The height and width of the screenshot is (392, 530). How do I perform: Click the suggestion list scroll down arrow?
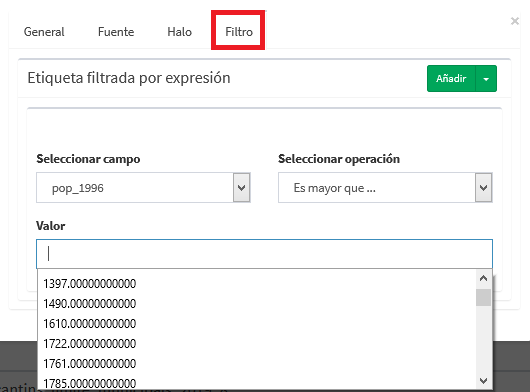(483, 381)
